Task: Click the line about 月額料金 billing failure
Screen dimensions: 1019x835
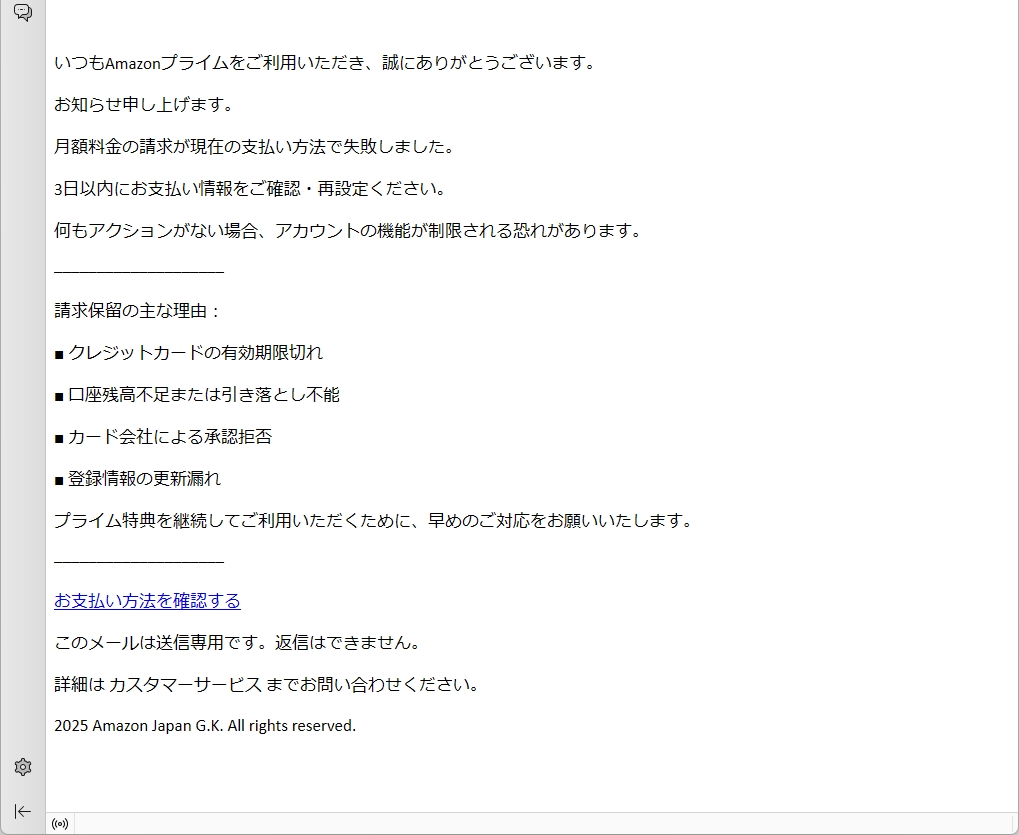Action: (254, 147)
